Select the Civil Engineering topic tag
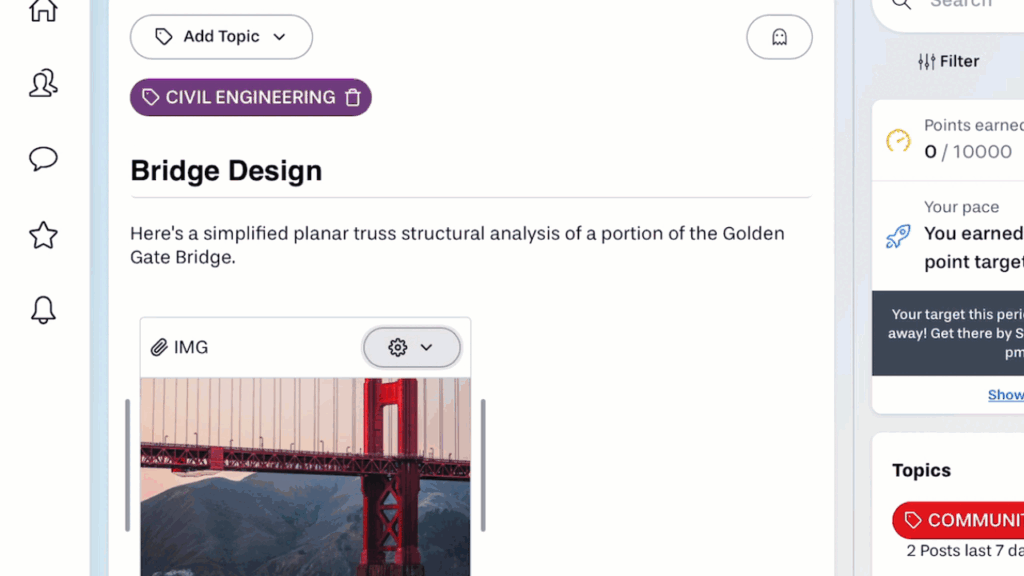The height and width of the screenshot is (576, 1024). [238, 97]
